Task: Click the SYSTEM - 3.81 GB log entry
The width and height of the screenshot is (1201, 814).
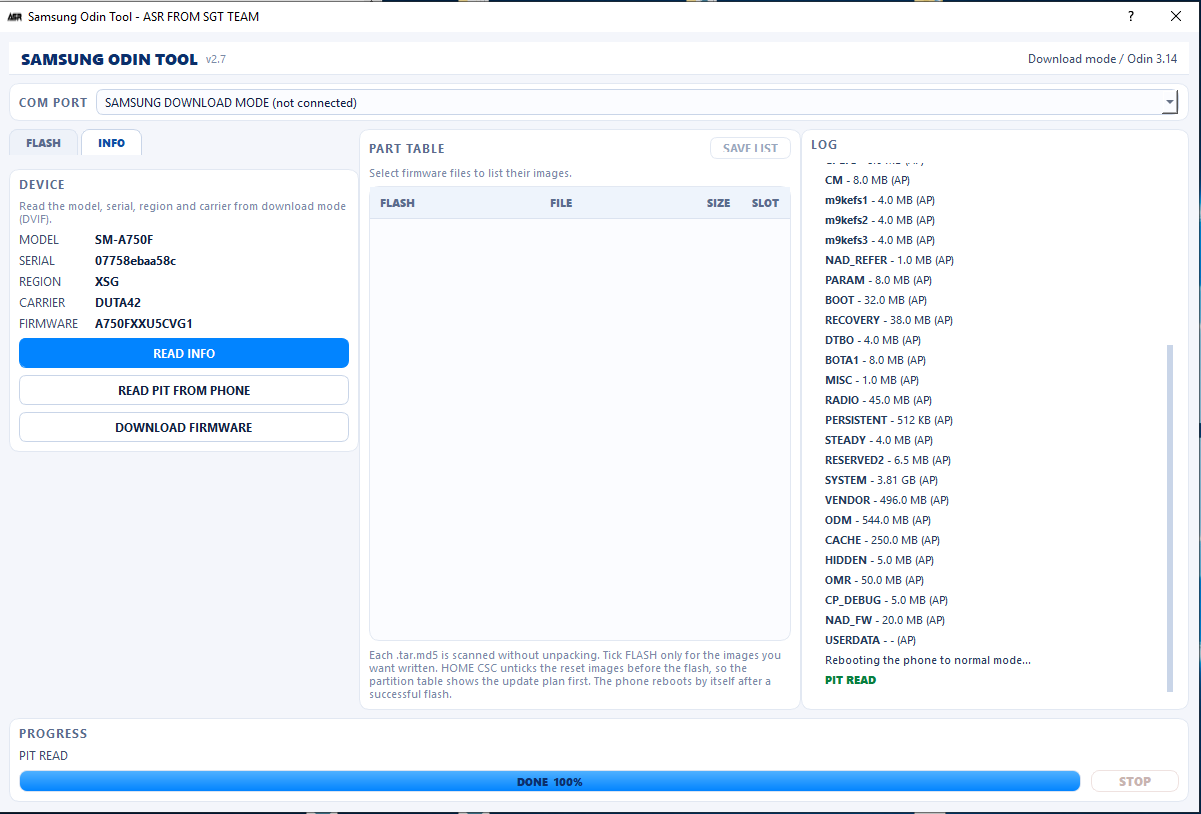Action: [882, 480]
